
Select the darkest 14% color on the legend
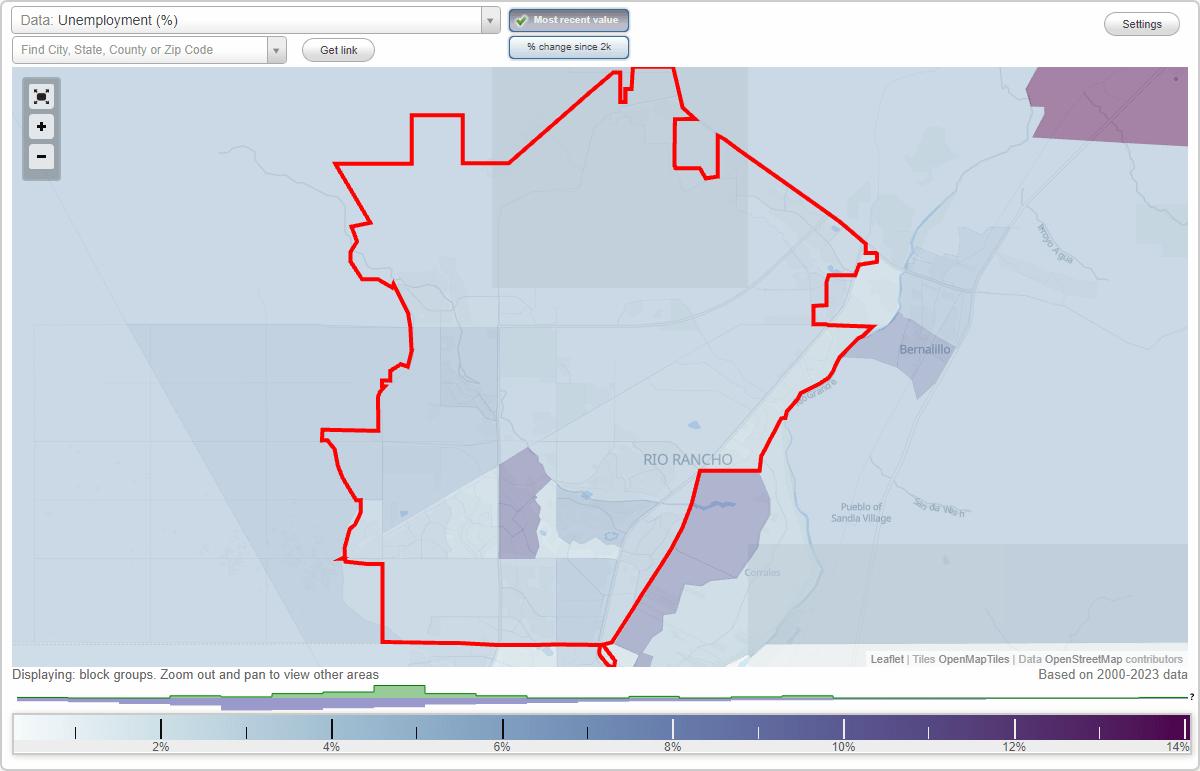point(1180,722)
